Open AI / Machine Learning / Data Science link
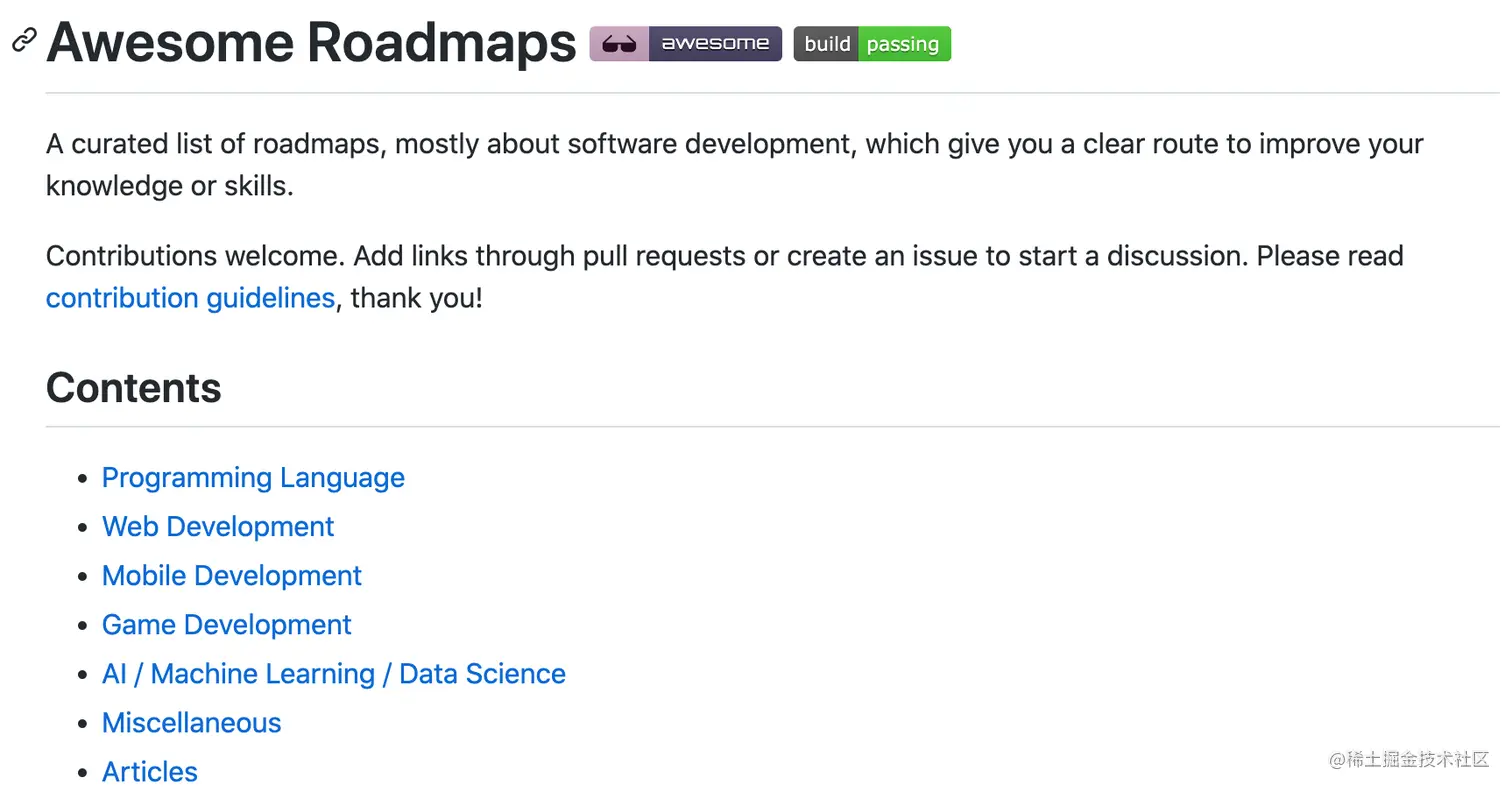 334,674
